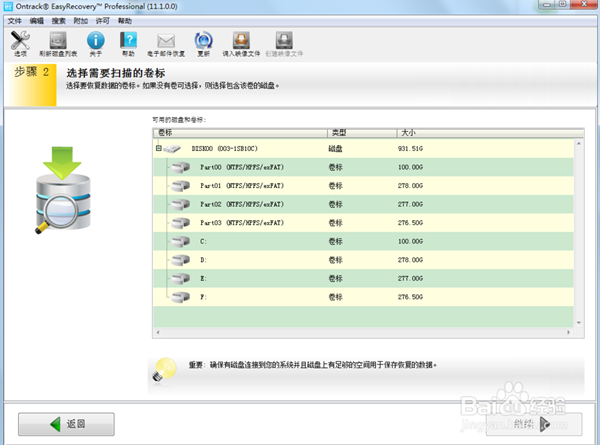600x445 pixels.
Task: Select the Part01 (NTFS/HPFS/exFAT) volume
Action: pyautogui.click(x=363, y=186)
